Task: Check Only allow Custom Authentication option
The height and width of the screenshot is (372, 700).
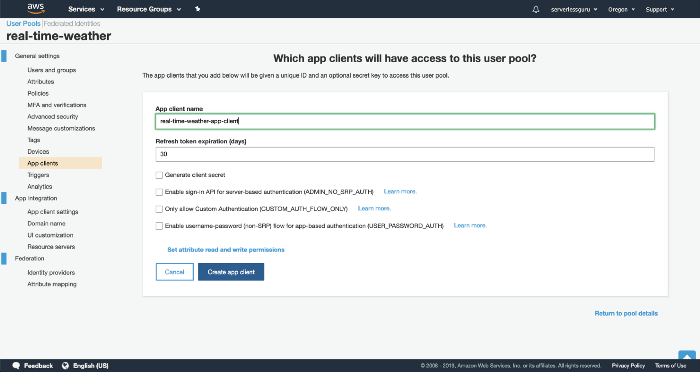Action: pos(159,209)
